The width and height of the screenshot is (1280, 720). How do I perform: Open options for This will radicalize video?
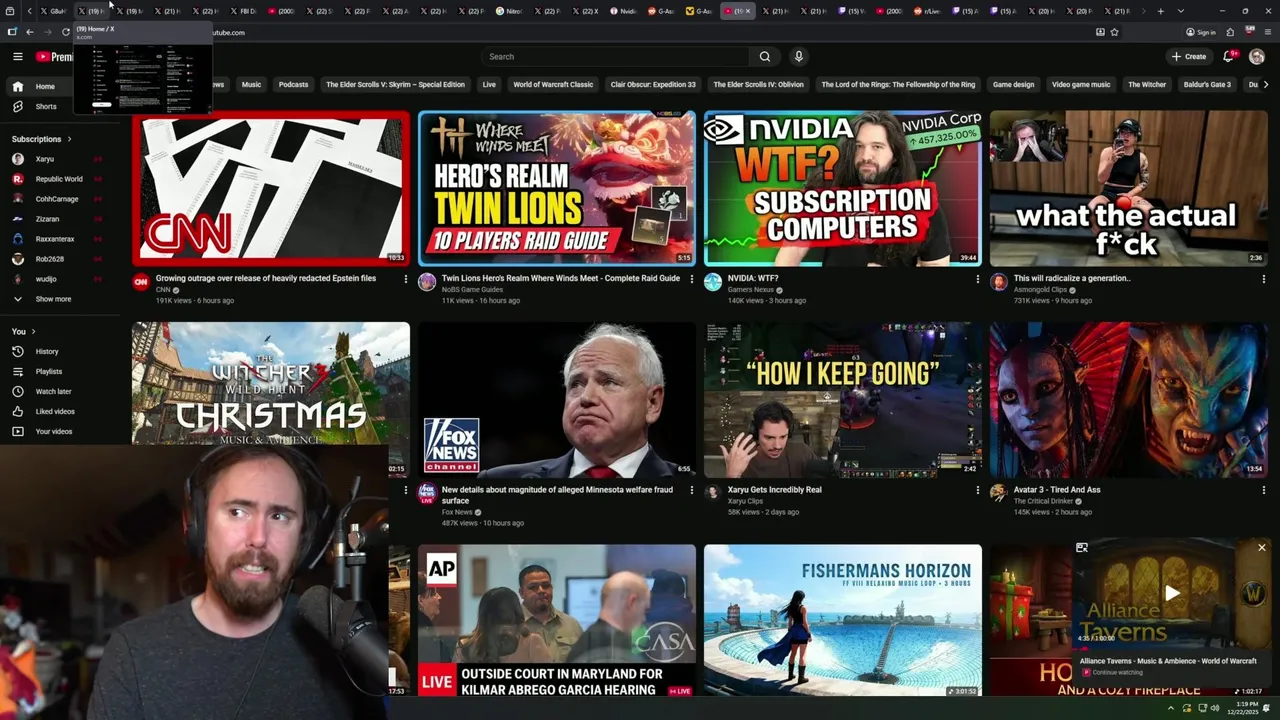click(1264, 279)
